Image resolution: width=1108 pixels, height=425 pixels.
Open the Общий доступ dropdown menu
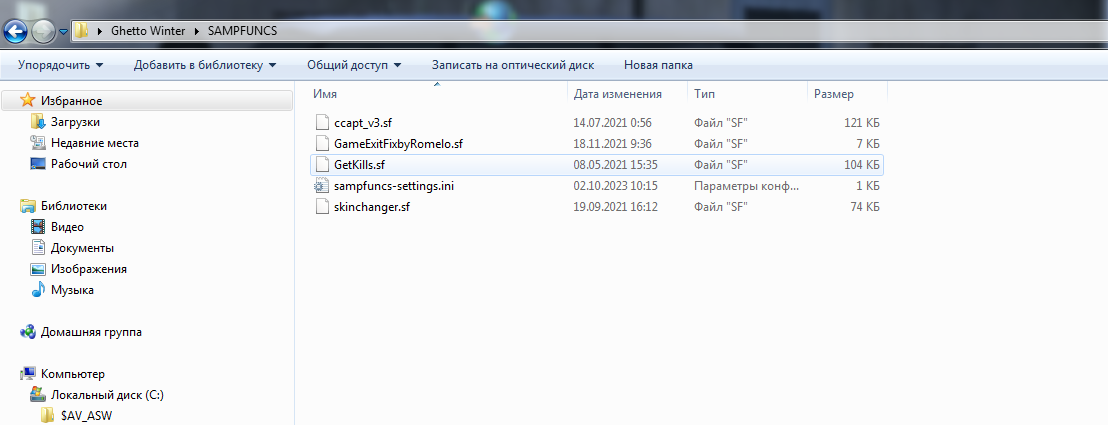(x=354, y=65)
